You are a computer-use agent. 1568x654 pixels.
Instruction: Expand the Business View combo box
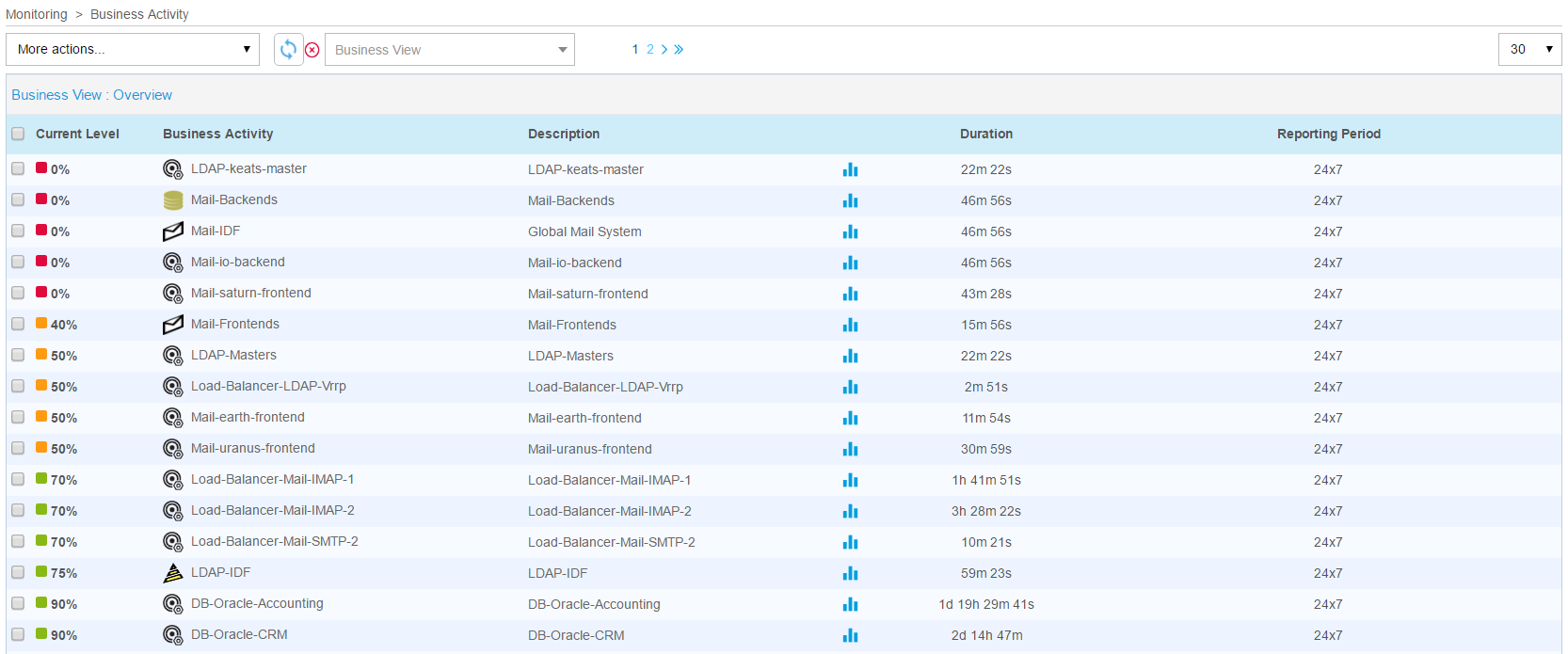click(x=450, y=50)
